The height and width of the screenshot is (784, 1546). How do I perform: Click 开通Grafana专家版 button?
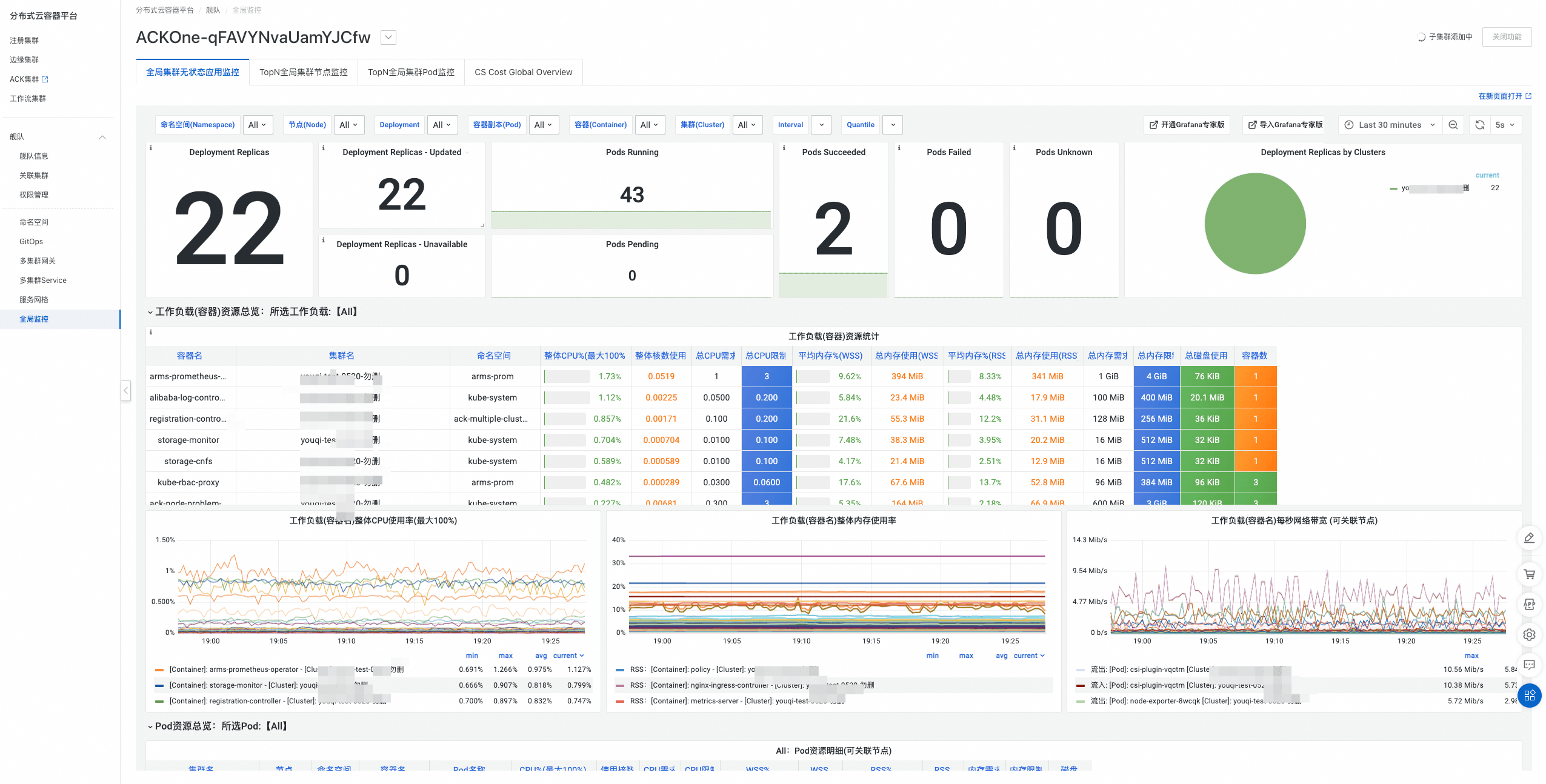pos(1187,125)
